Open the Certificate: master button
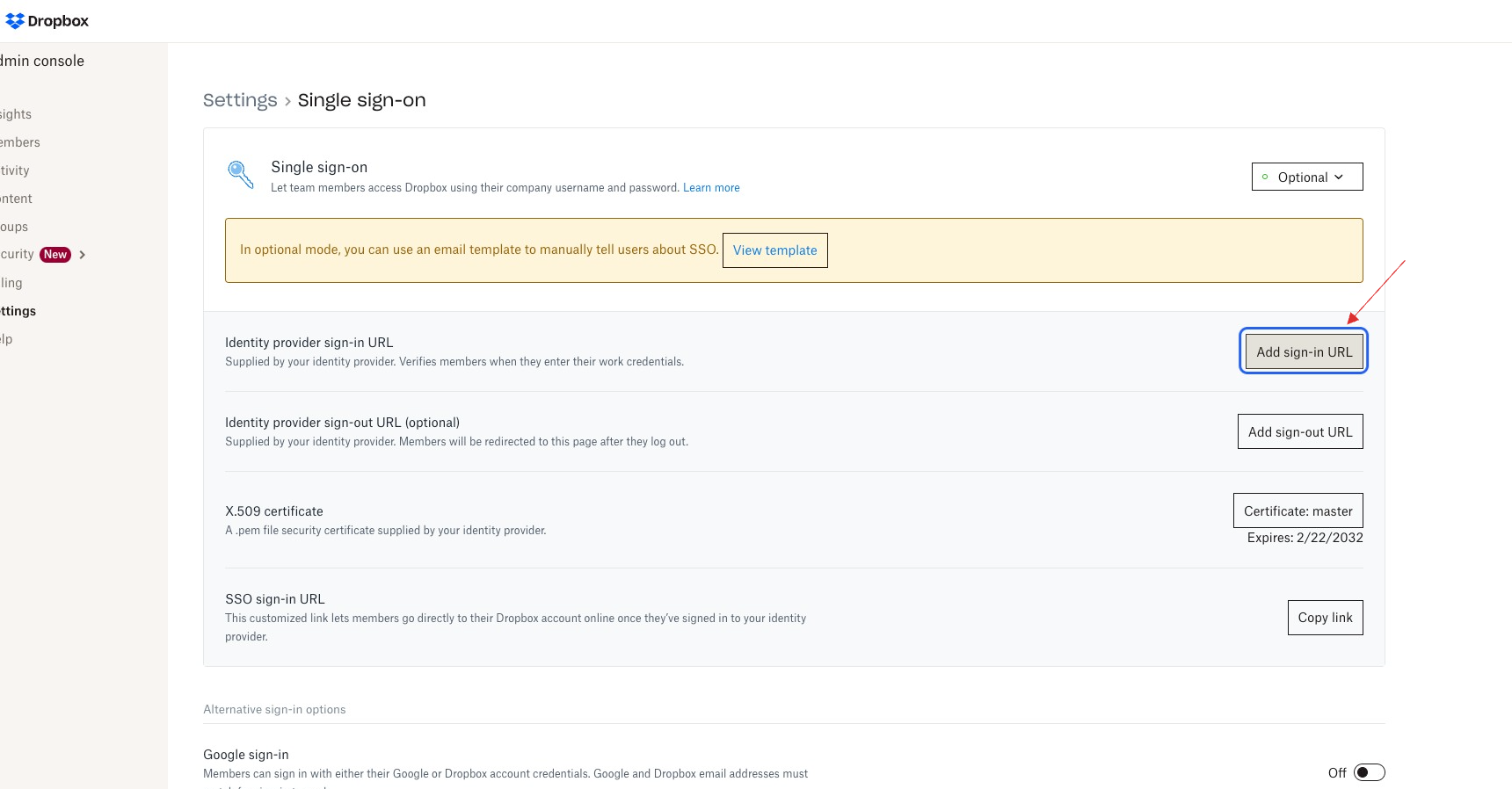This screenshot has height=789, width=1512. pos(1298,510)
